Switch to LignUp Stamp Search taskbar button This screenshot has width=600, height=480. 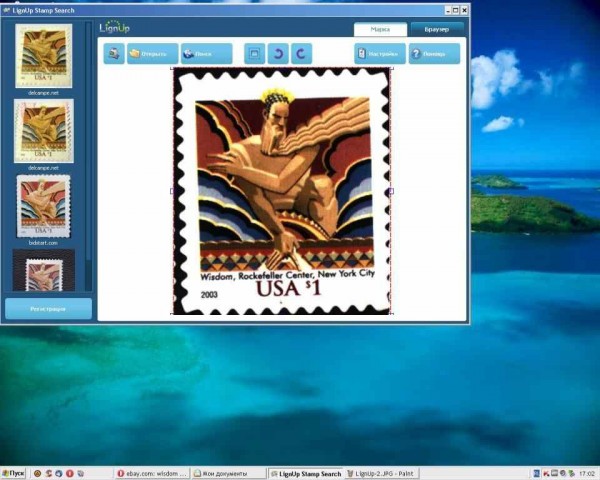[x=305, y=473]
